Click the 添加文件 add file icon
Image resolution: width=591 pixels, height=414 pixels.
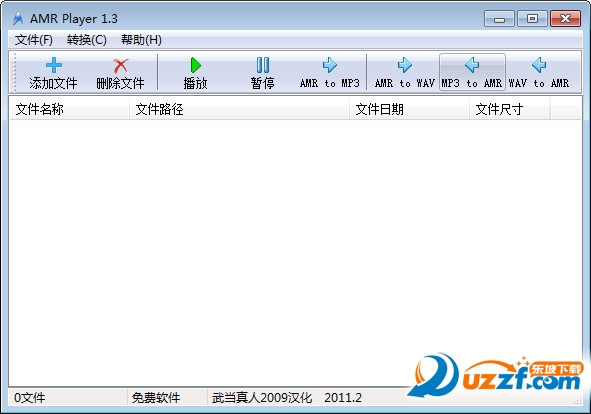[54, 65]
